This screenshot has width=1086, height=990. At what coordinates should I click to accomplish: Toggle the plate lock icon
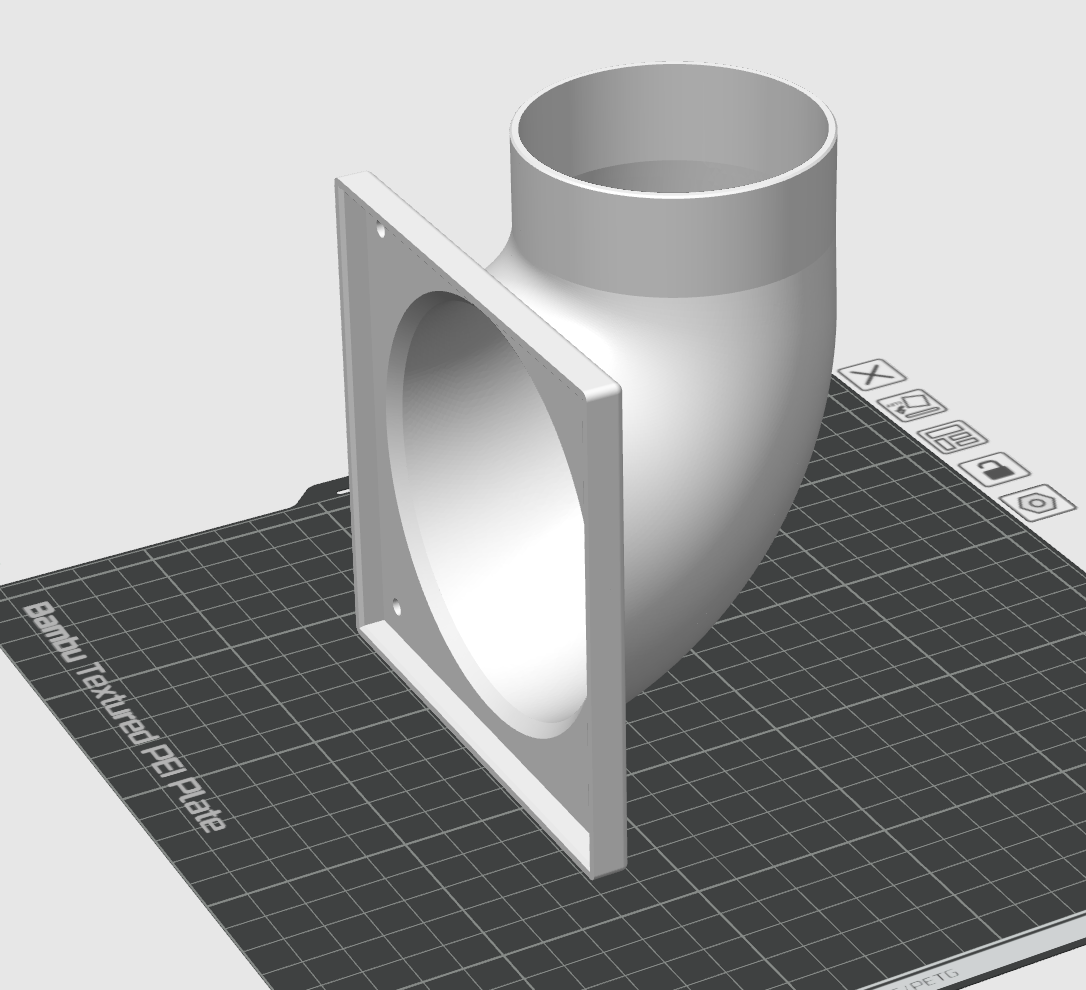(995, 470)
